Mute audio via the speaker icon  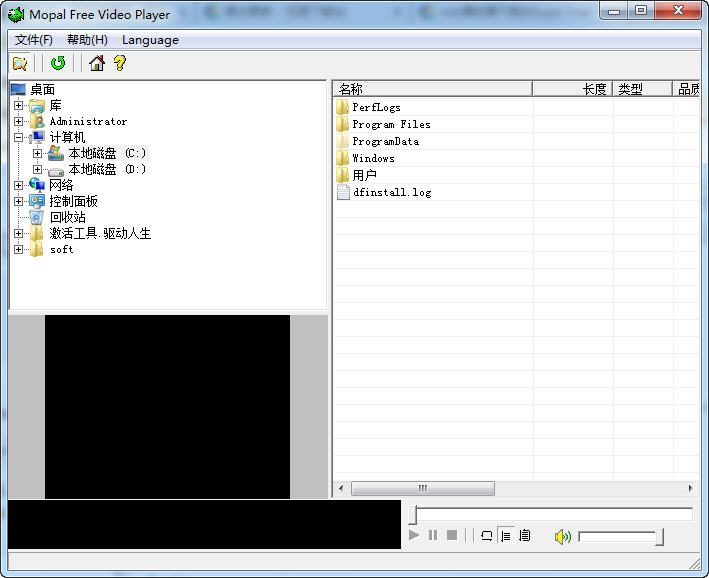(x=562, y=537)
